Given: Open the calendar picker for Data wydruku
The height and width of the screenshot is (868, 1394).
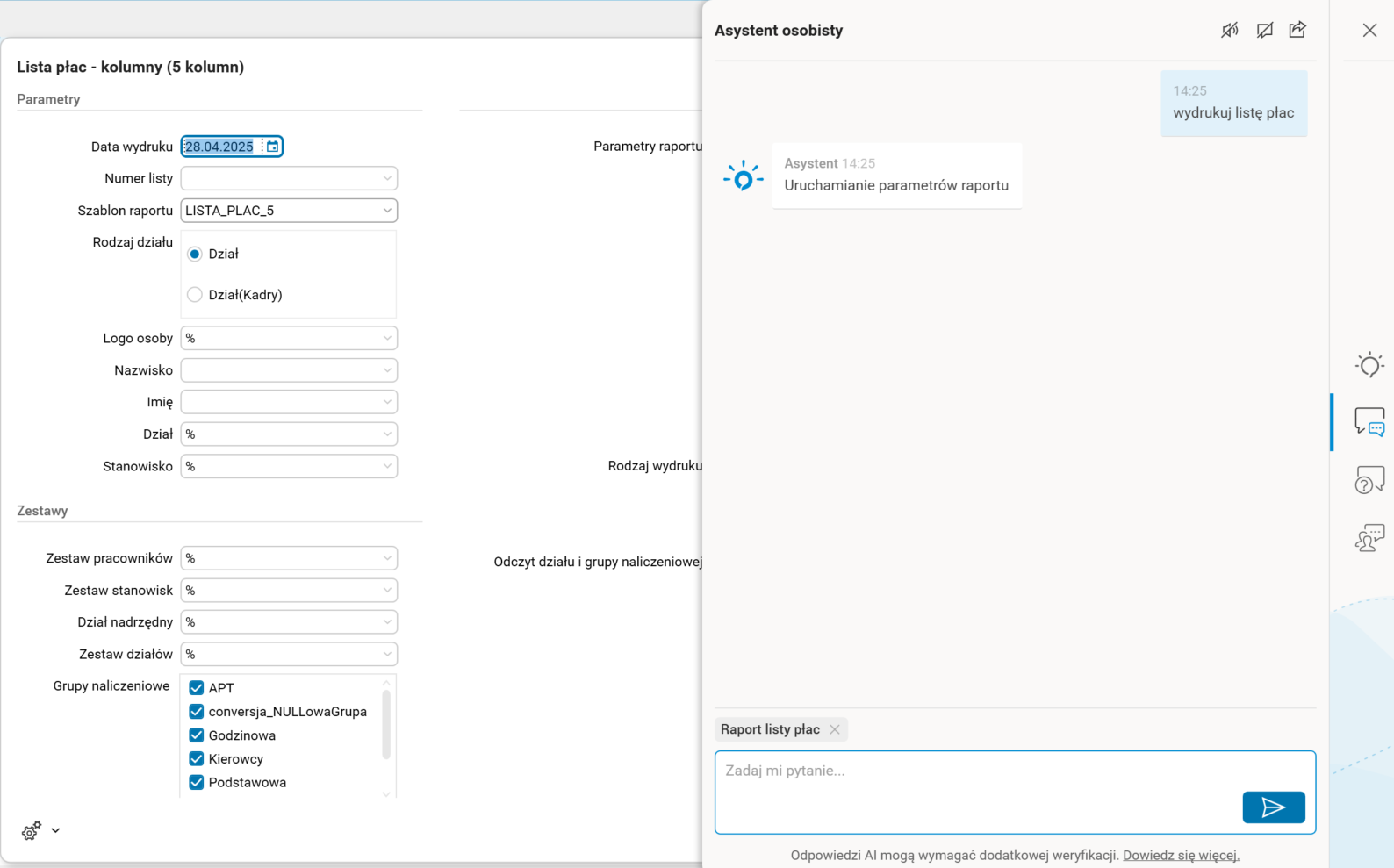Looking at the screenshot, I should 273,147.
